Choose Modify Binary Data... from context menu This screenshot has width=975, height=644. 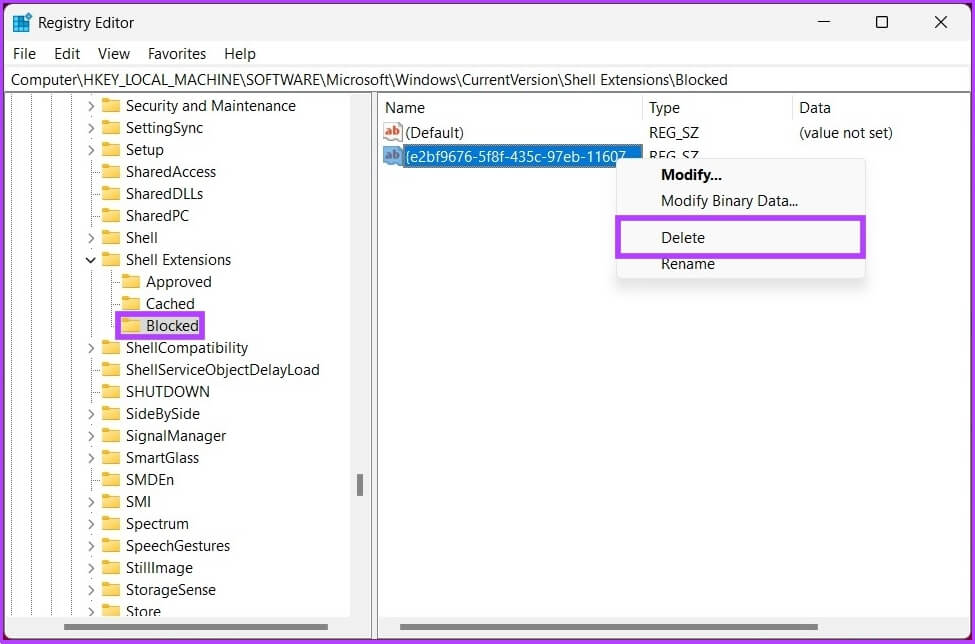pos(740,201)
